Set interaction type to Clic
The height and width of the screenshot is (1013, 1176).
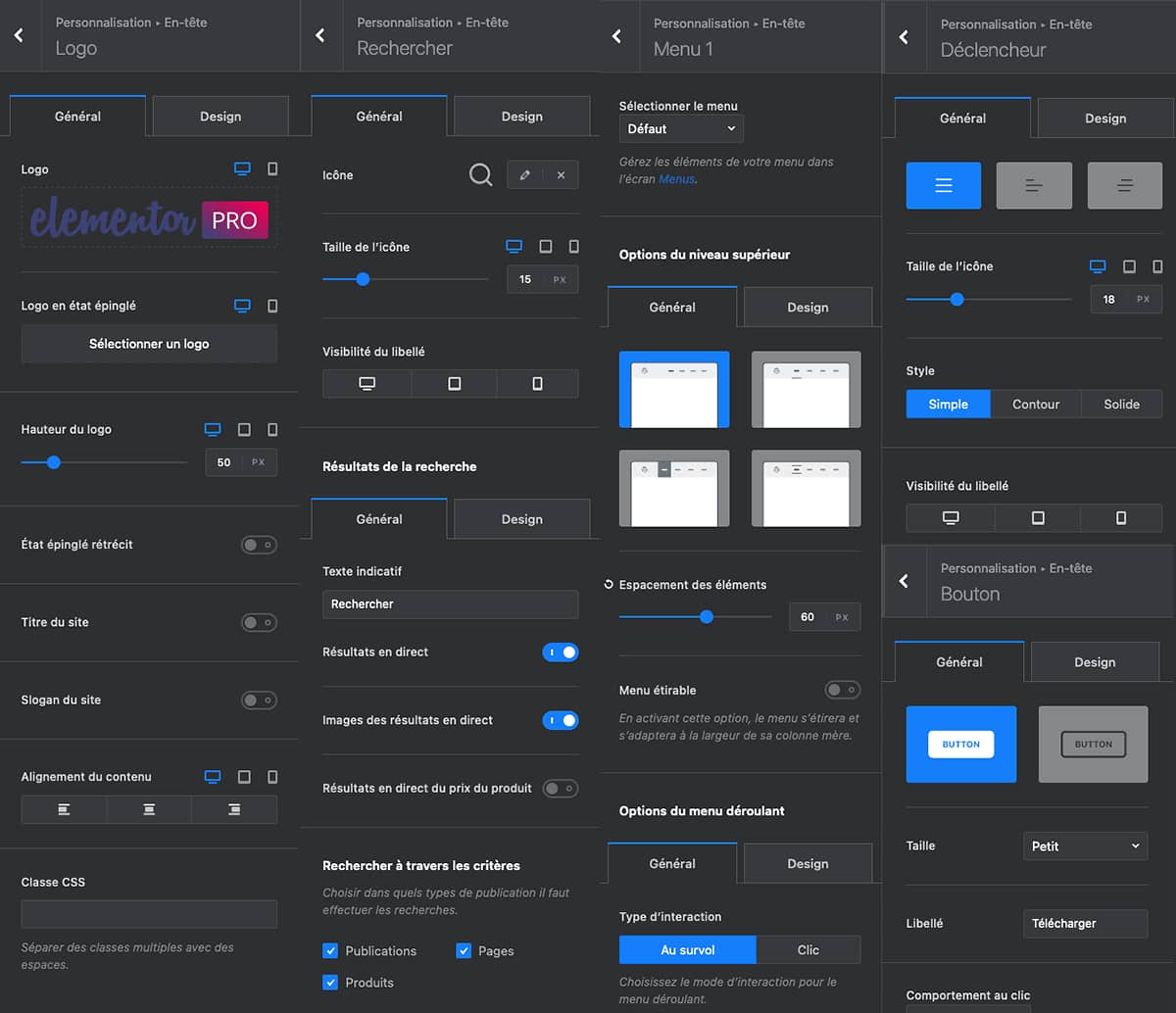808,950
